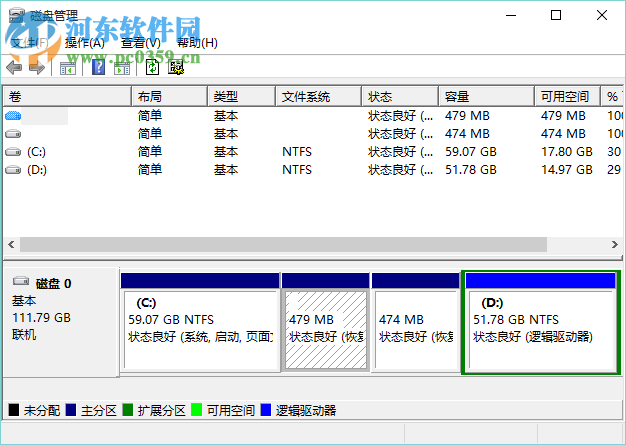The height and width of the screenshot is (445, 626).
Task: Select the (C:) 59.07 GB partition block
Action: (x=200, y=322)
